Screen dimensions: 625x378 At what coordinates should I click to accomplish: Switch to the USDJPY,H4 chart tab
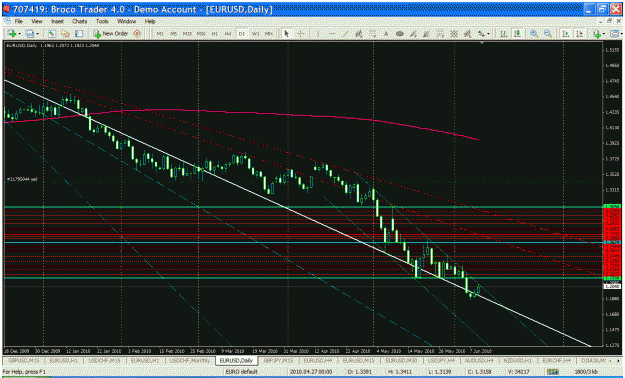pyautogui.click(x=441, y=360)
